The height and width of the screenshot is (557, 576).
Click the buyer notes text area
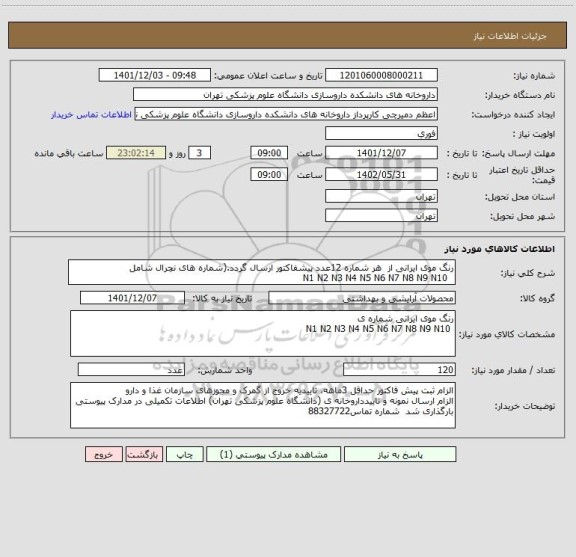pyautogui.click(x=263, y=406)
